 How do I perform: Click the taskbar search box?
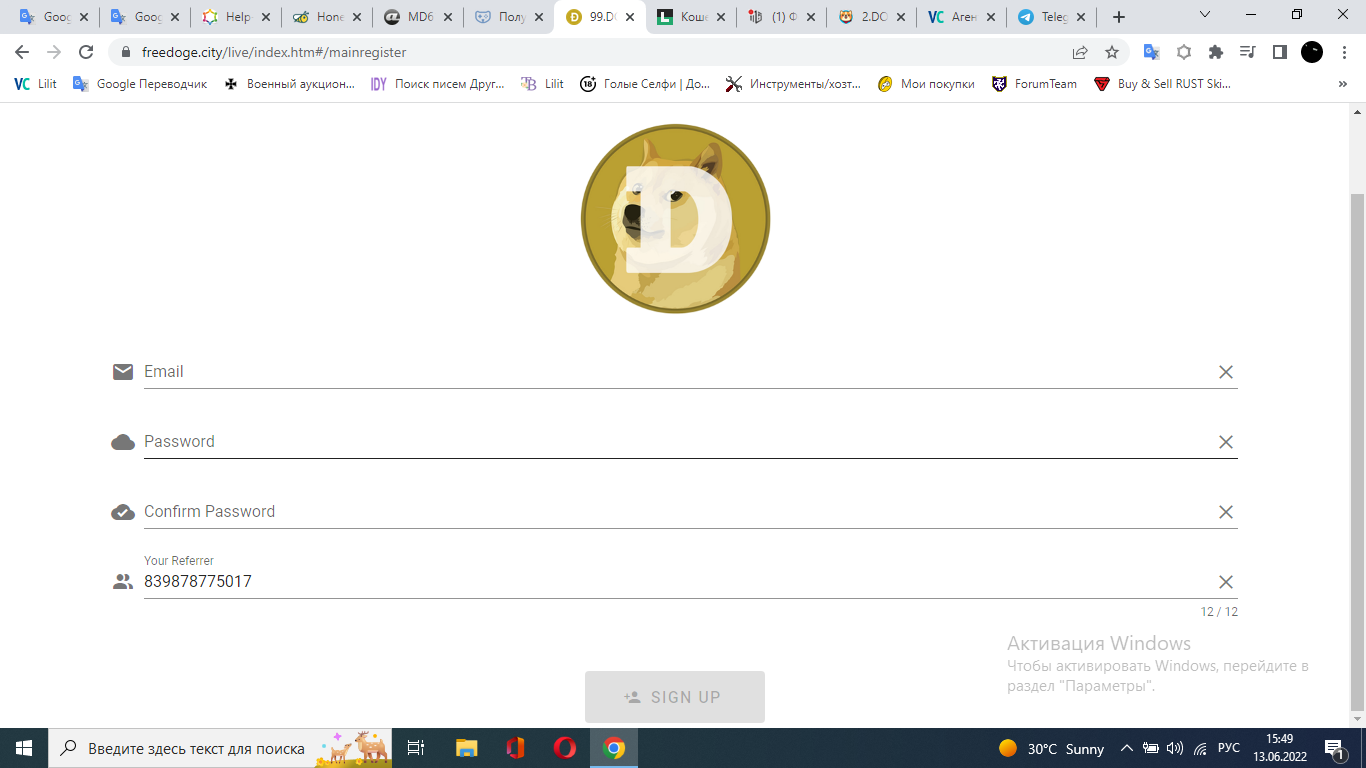tap(220, 748)
